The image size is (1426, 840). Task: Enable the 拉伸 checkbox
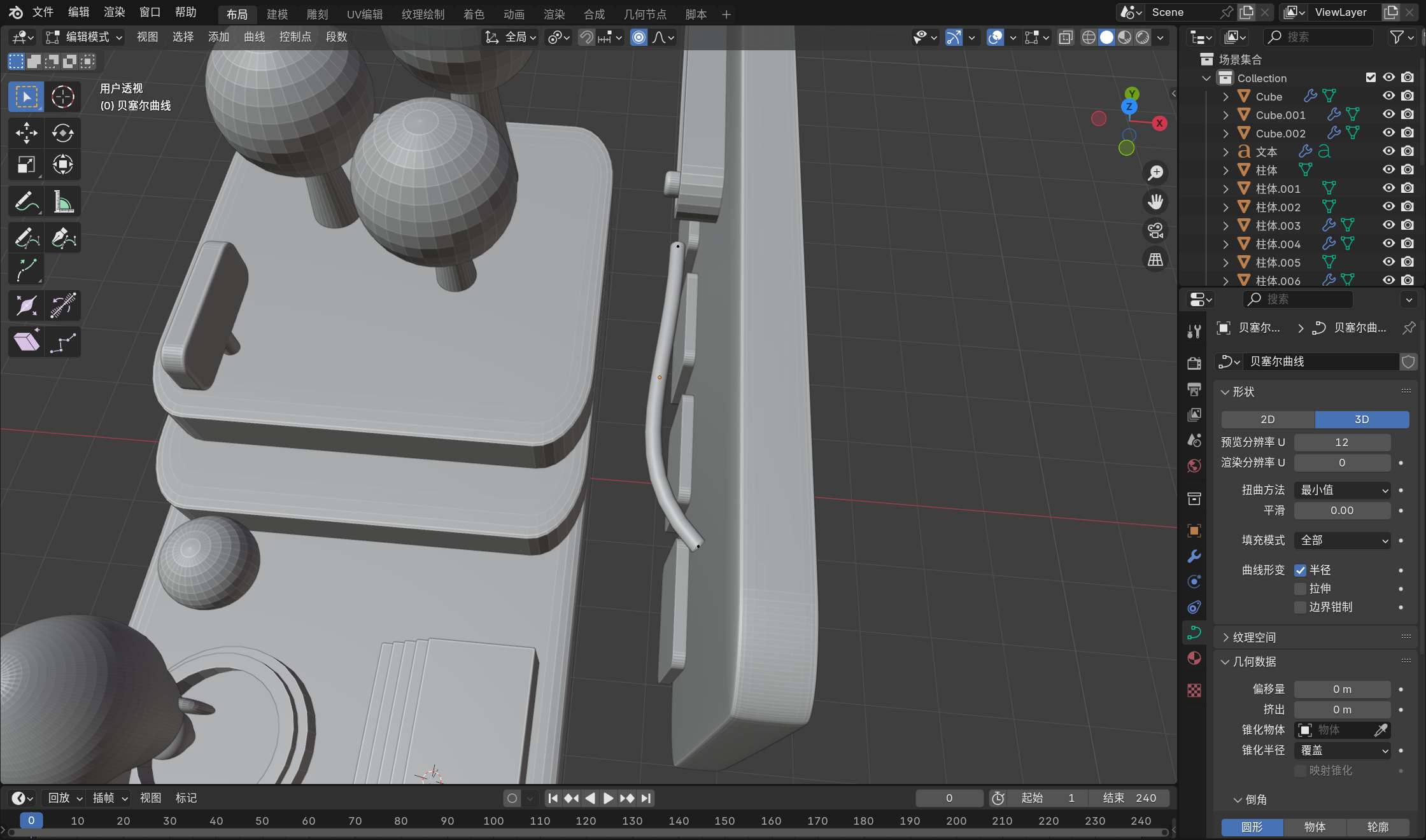coord(1301,589)
